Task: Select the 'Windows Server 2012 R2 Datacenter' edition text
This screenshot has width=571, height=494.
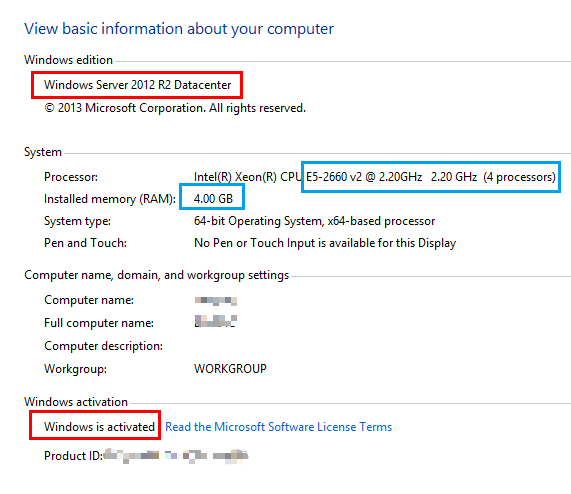Action: click(x=138, y=85)
